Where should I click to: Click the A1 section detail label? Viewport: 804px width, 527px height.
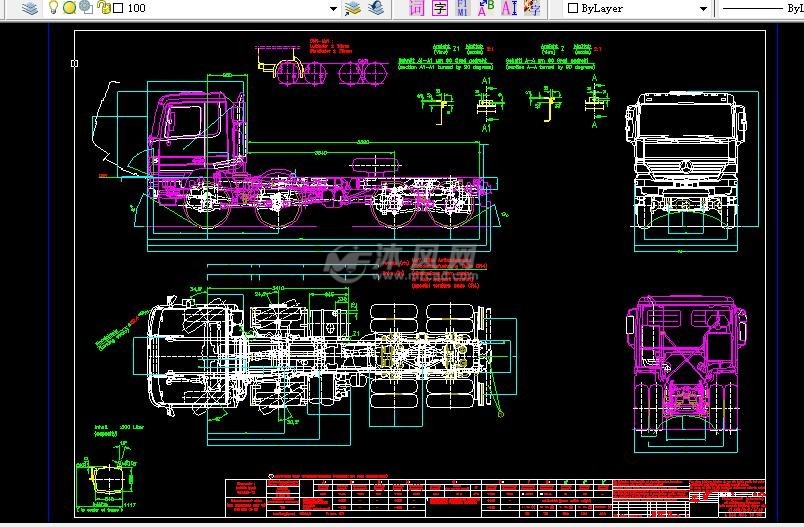click(x=486, y=80)
